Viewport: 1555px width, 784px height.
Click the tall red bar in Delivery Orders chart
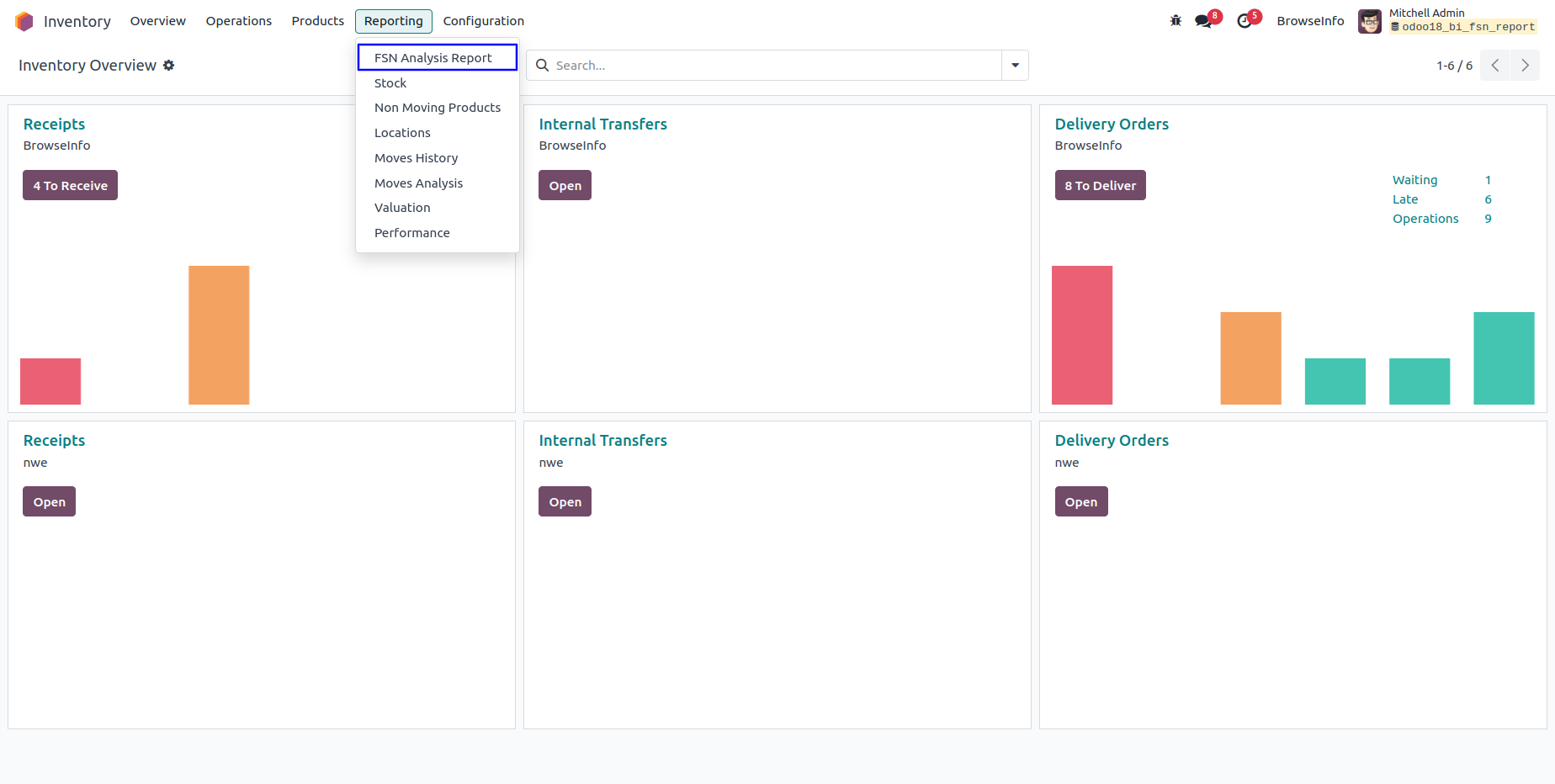pos(1082,335)
